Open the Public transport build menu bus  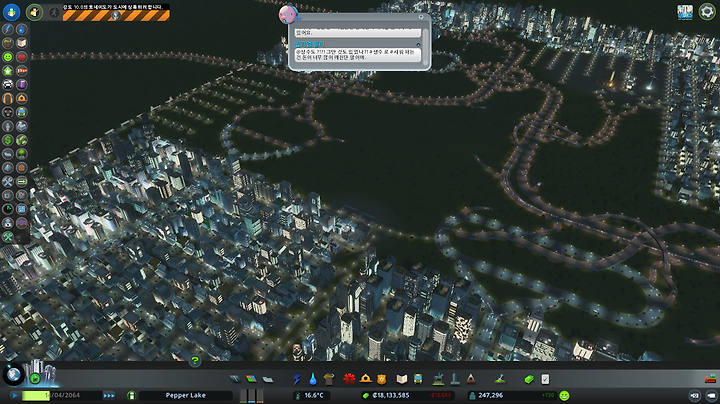tap(418, 379)
